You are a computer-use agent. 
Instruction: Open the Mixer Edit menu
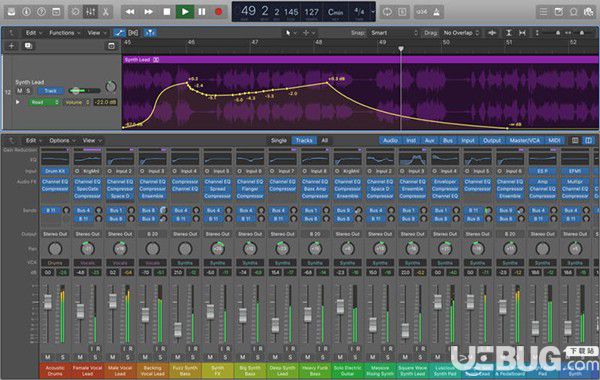[x=34, y=140]
